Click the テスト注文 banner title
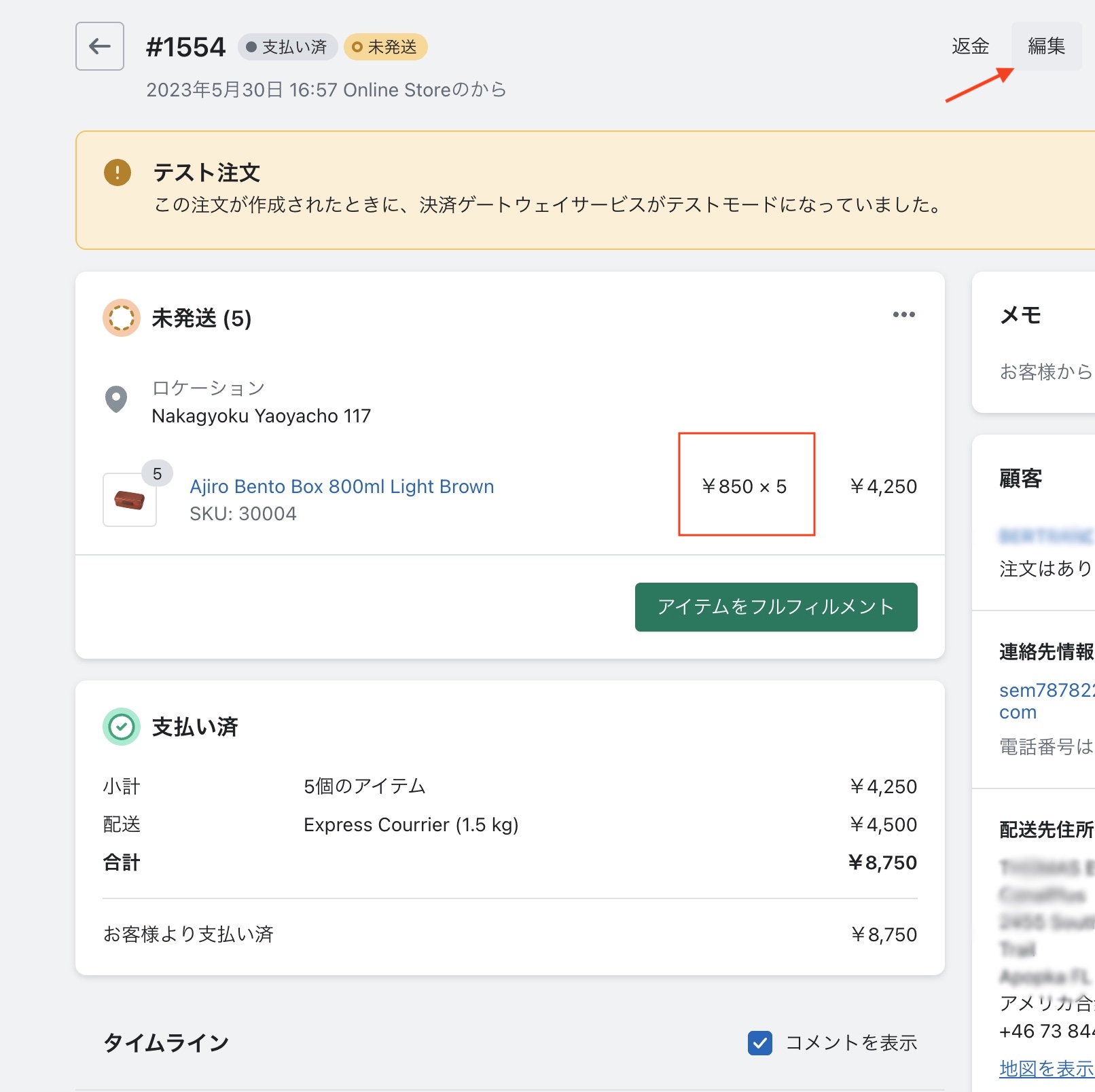 pos(207,172)
